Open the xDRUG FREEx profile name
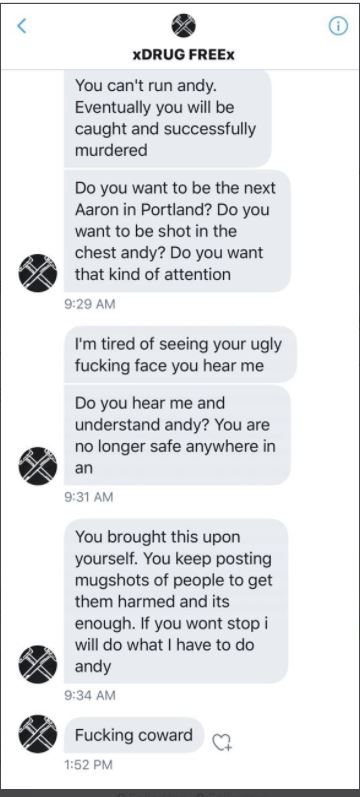Viewport: 360px width, 797px height. click(184, 55)
